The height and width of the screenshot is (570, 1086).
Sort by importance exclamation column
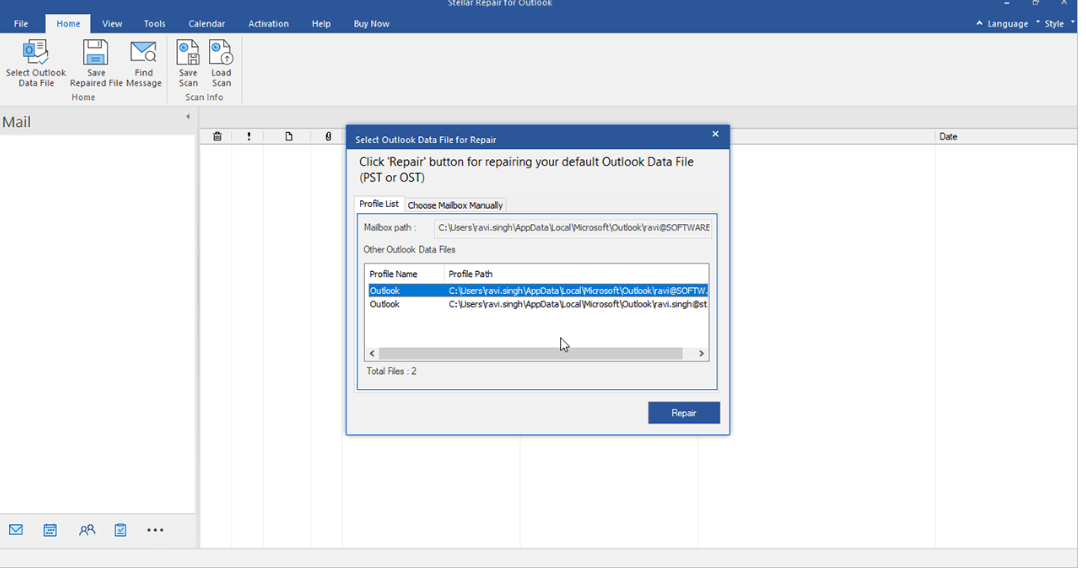[249, 136]
